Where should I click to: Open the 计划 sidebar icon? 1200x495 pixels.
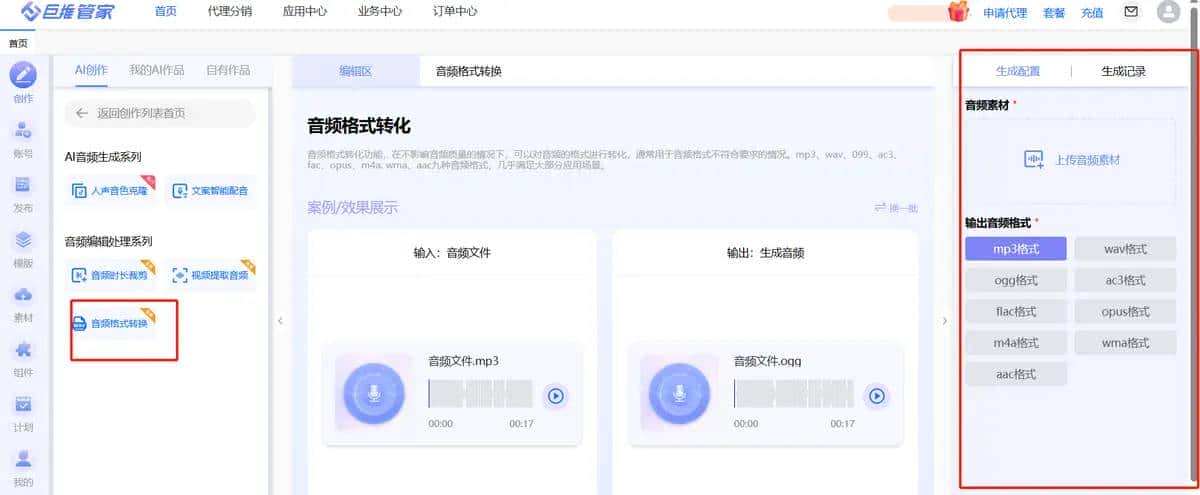coord(23,405)
